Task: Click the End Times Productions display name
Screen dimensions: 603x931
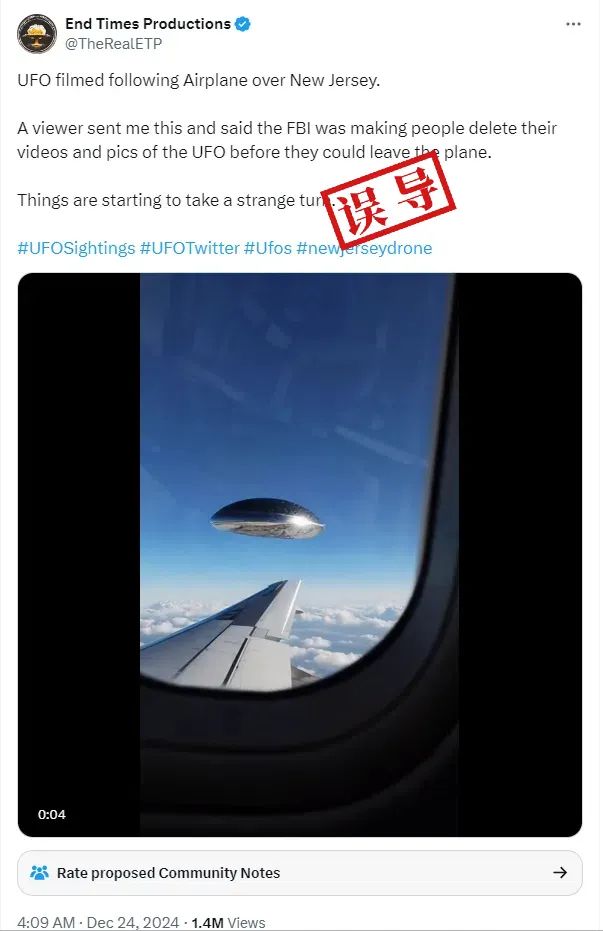Action: pyautogui.click(x=148, y=24)
